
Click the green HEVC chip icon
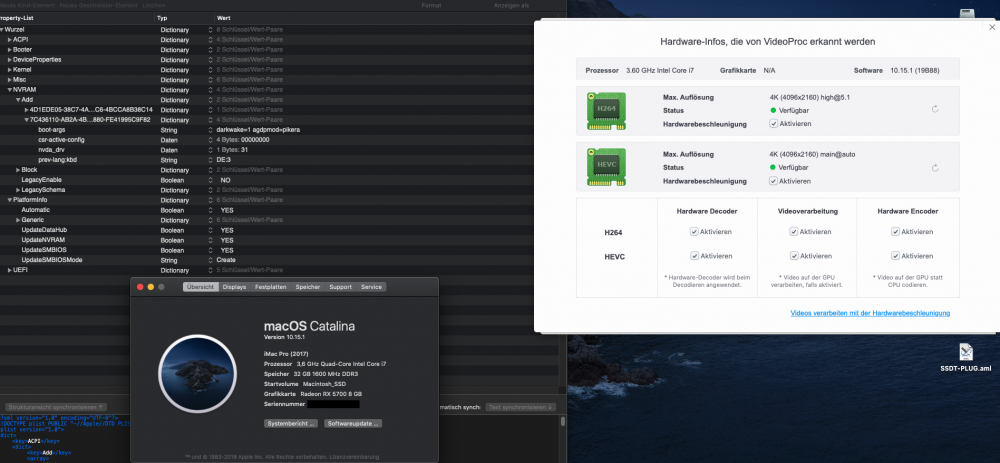(x=606, y=167)
